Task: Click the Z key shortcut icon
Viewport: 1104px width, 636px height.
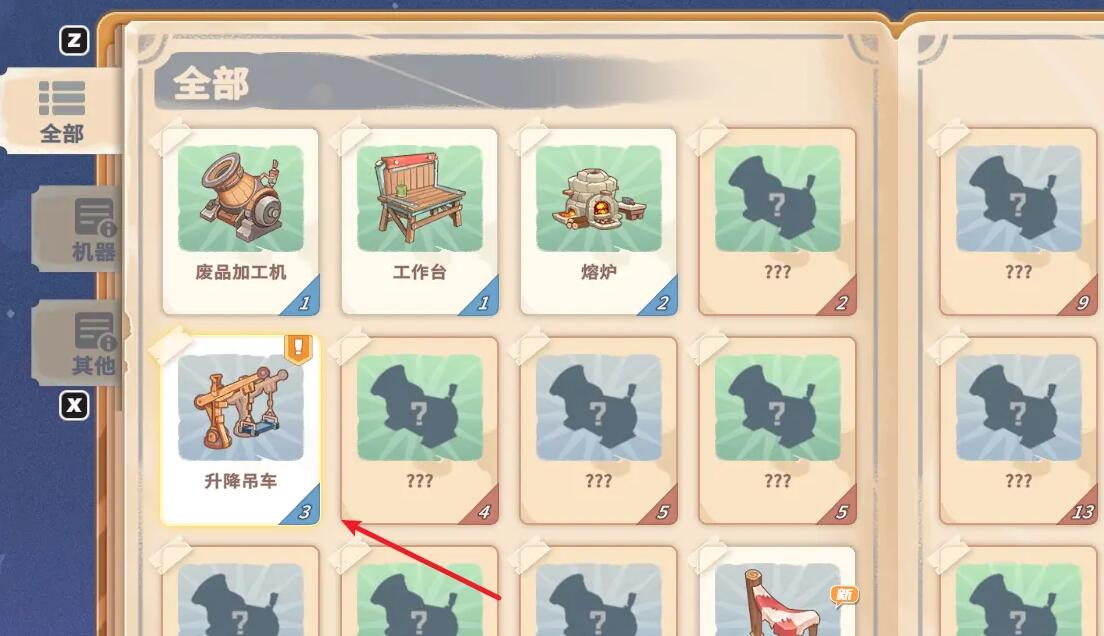Action: [x=74, y=41]
